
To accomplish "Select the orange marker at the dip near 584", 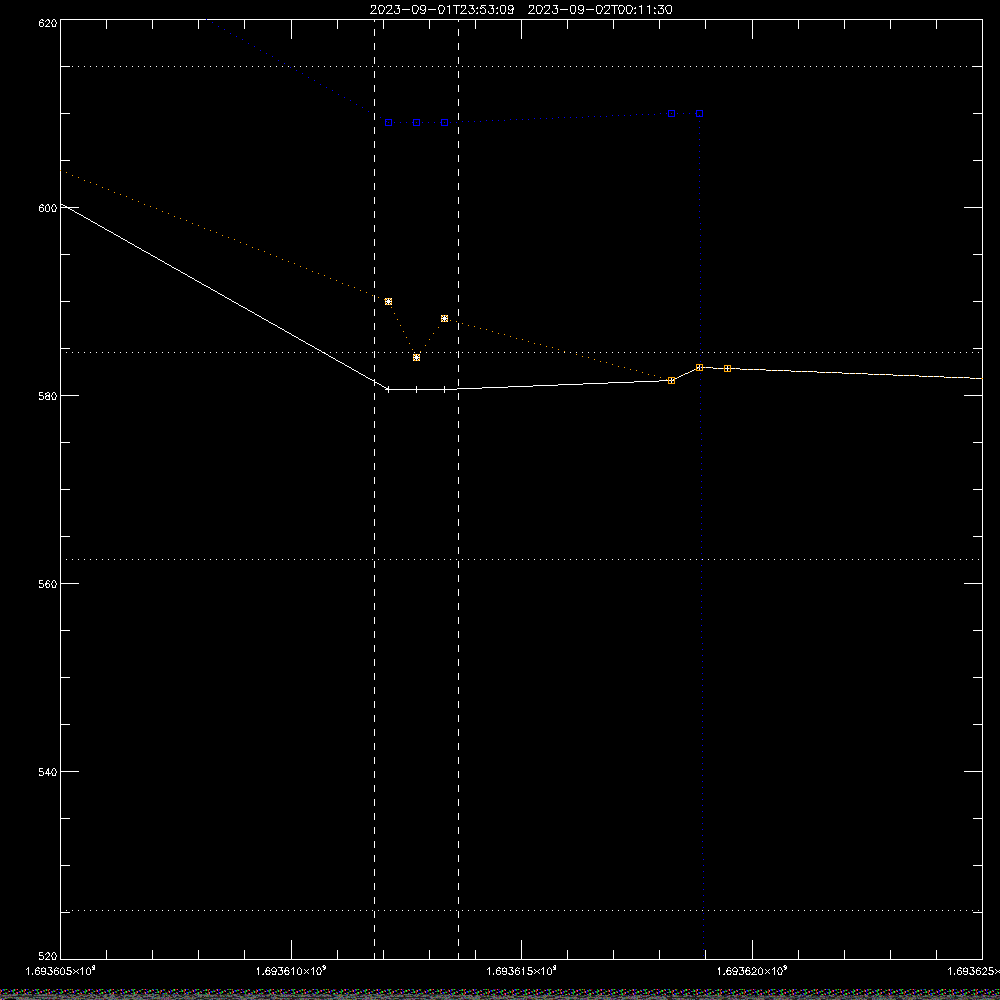I will point(416,358).
